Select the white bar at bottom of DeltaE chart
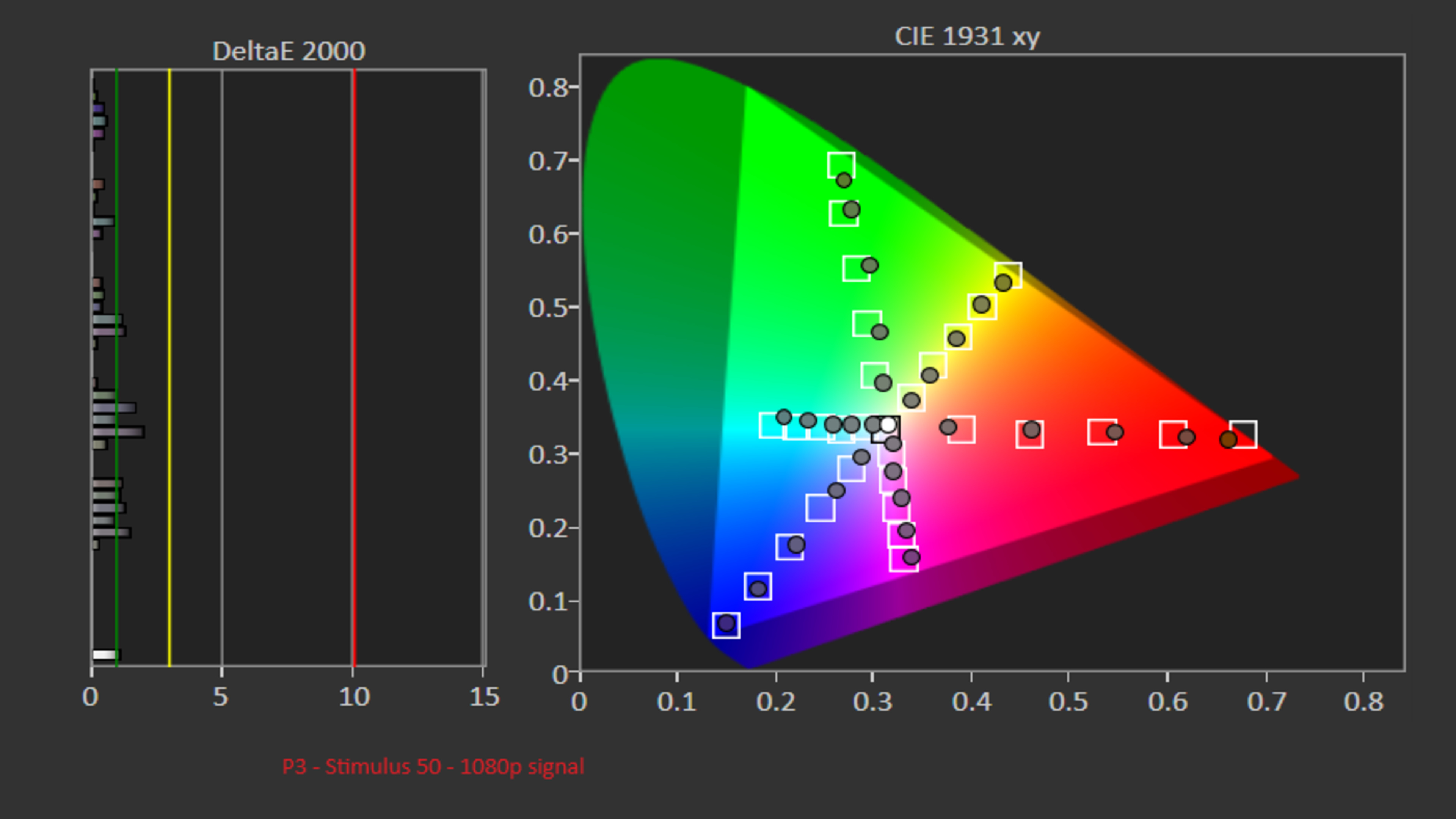The width and height of the screenshot is (1456, 819). point(106,654)
